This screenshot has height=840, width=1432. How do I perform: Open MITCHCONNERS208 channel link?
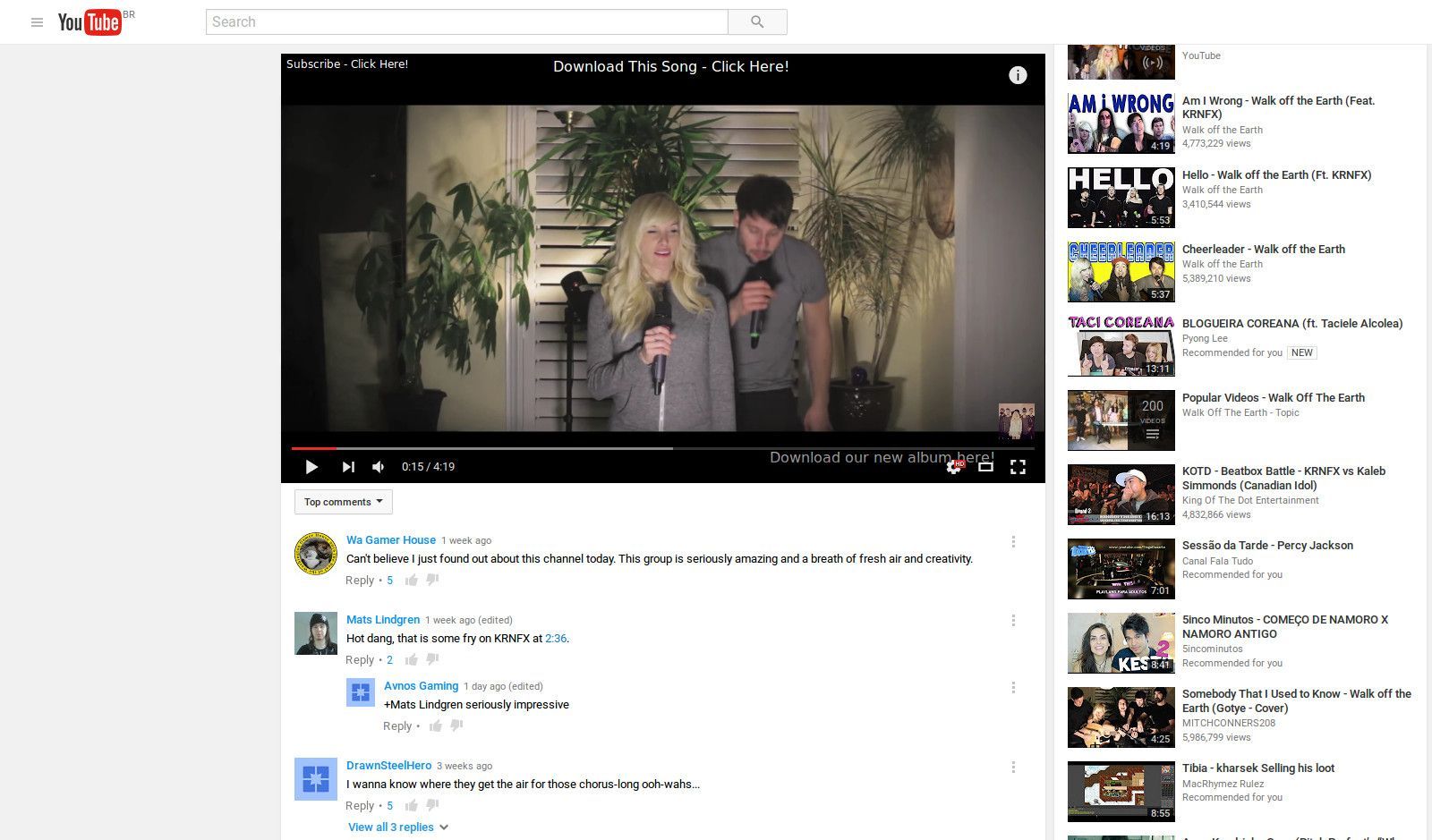pyautogui.click(x=1229, y=723)
